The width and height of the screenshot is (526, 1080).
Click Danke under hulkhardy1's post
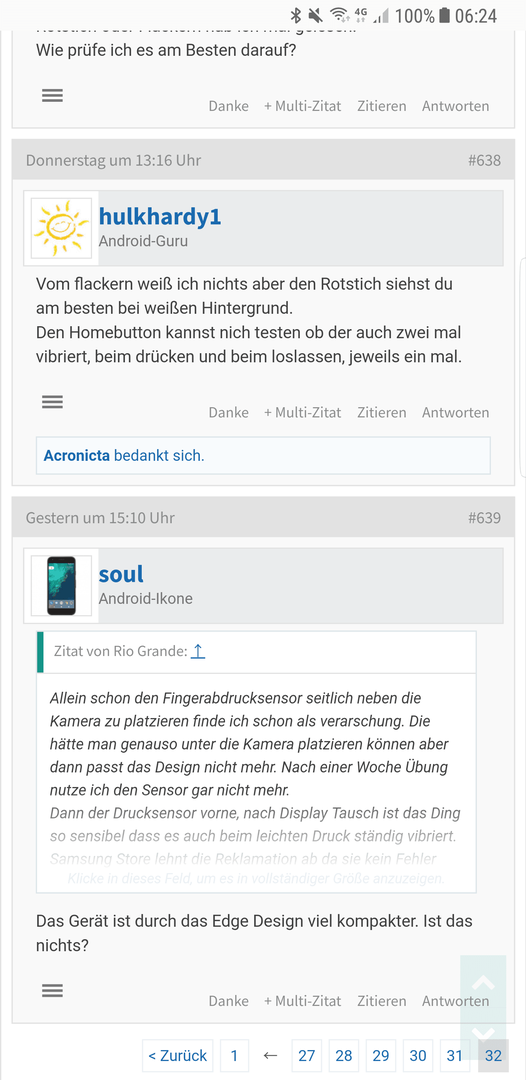pyautogui.click(x=229, y=413)
